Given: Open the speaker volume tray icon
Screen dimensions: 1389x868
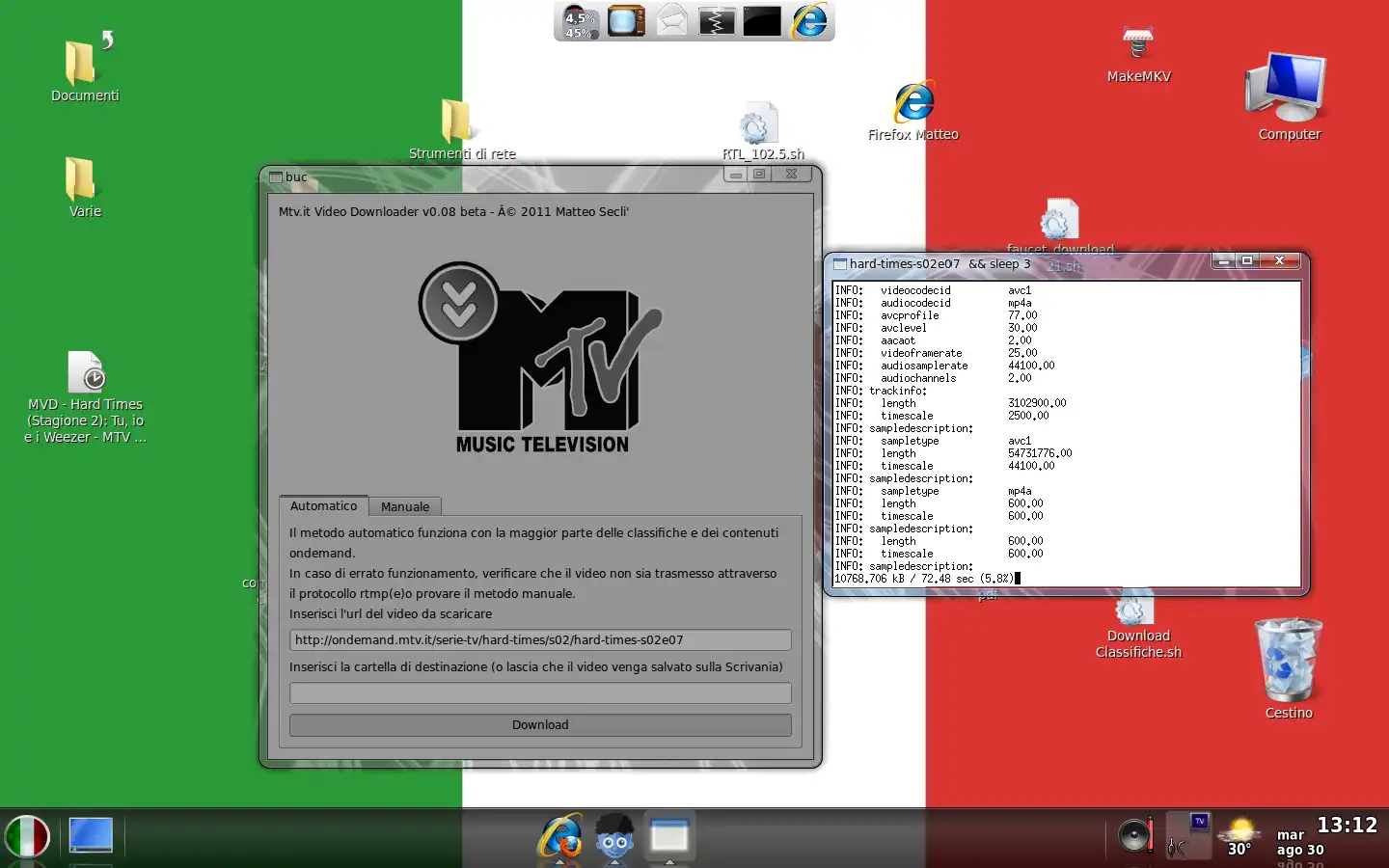Looking at the screenshot, I should tap(1135, 835).
